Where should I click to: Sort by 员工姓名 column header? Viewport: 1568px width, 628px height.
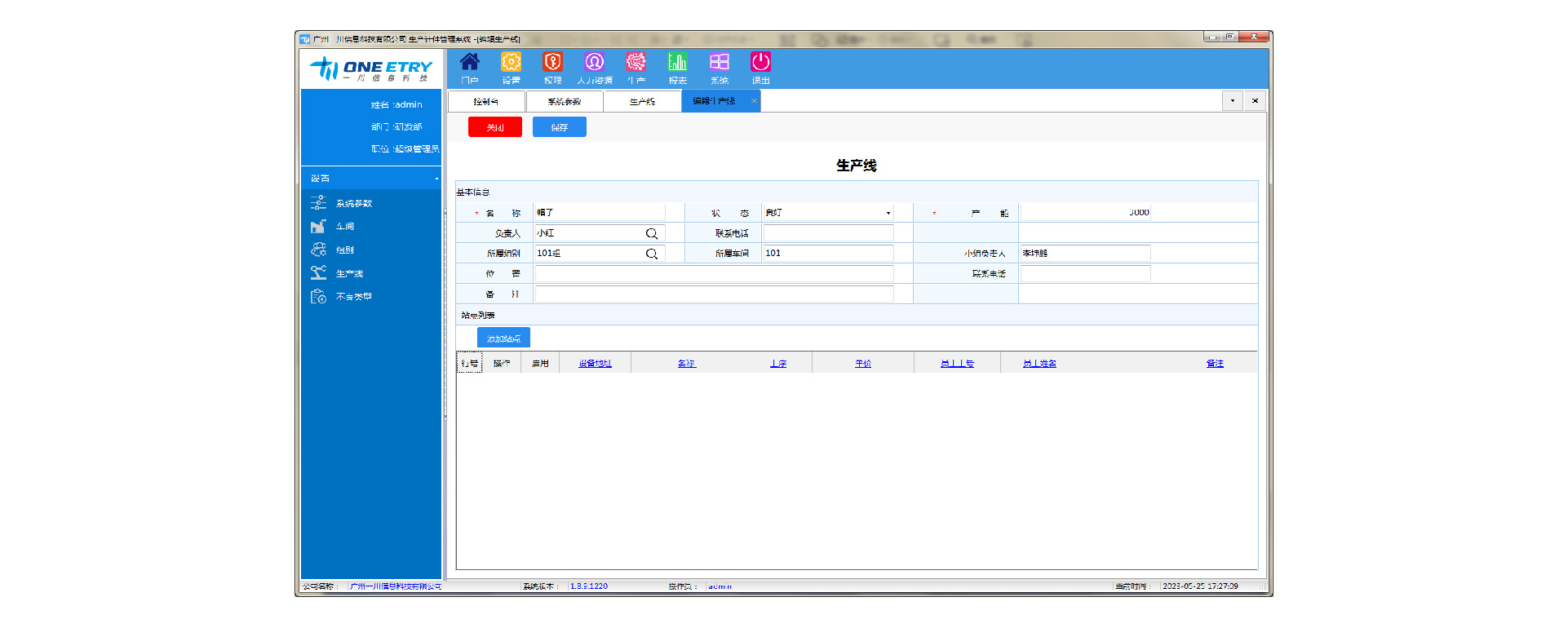click(1039, 364)
